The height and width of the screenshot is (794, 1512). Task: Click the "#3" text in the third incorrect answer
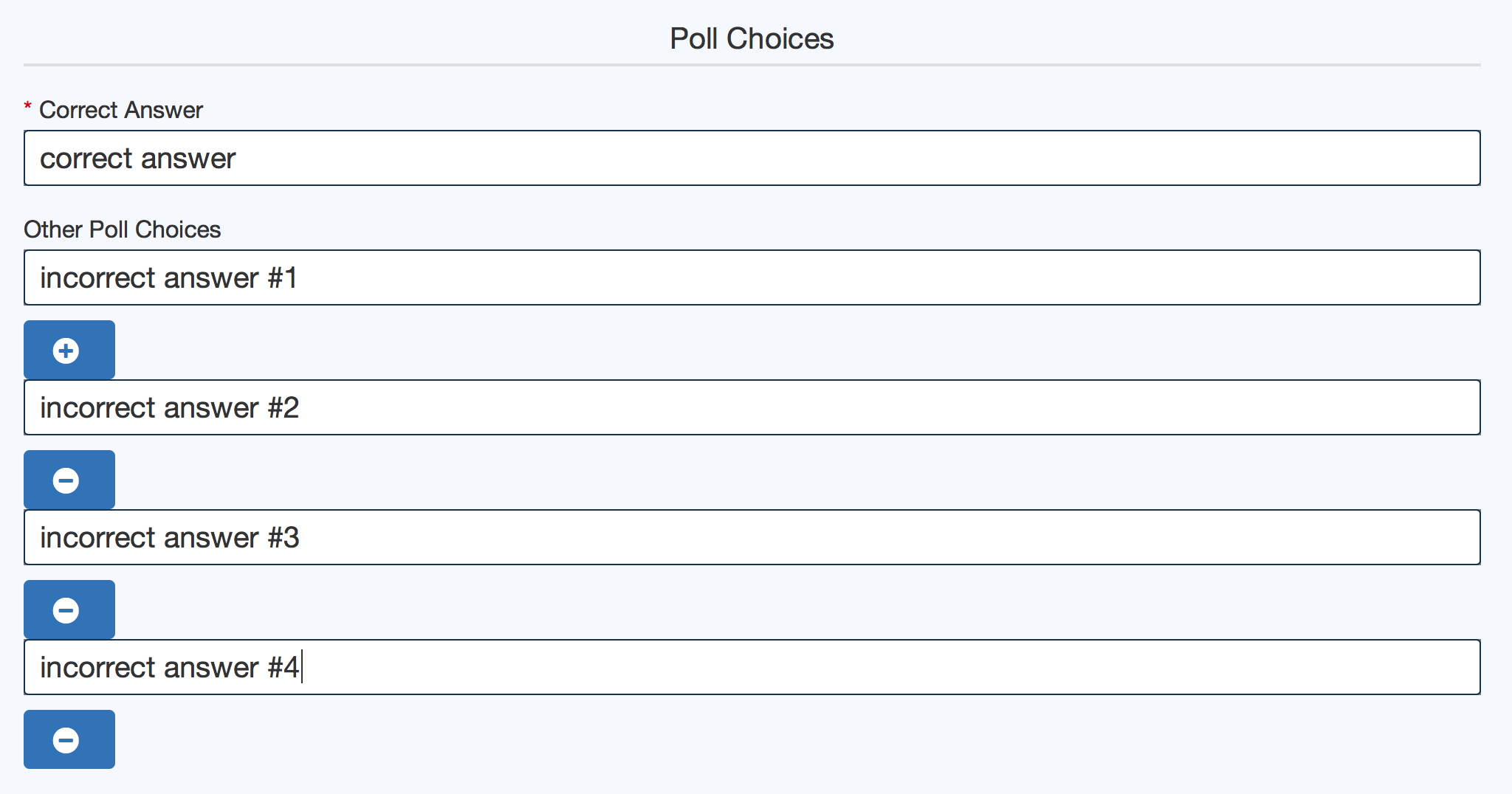click(283, 538)
